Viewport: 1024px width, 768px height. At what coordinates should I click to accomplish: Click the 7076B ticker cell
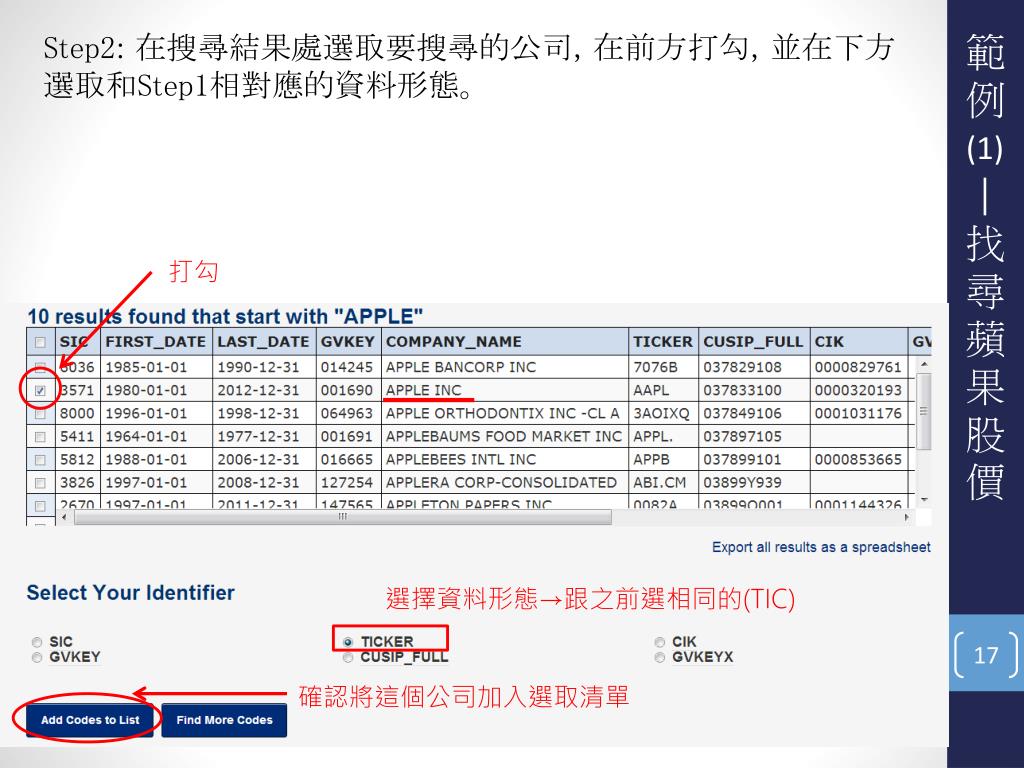click(x=663, y=367)
